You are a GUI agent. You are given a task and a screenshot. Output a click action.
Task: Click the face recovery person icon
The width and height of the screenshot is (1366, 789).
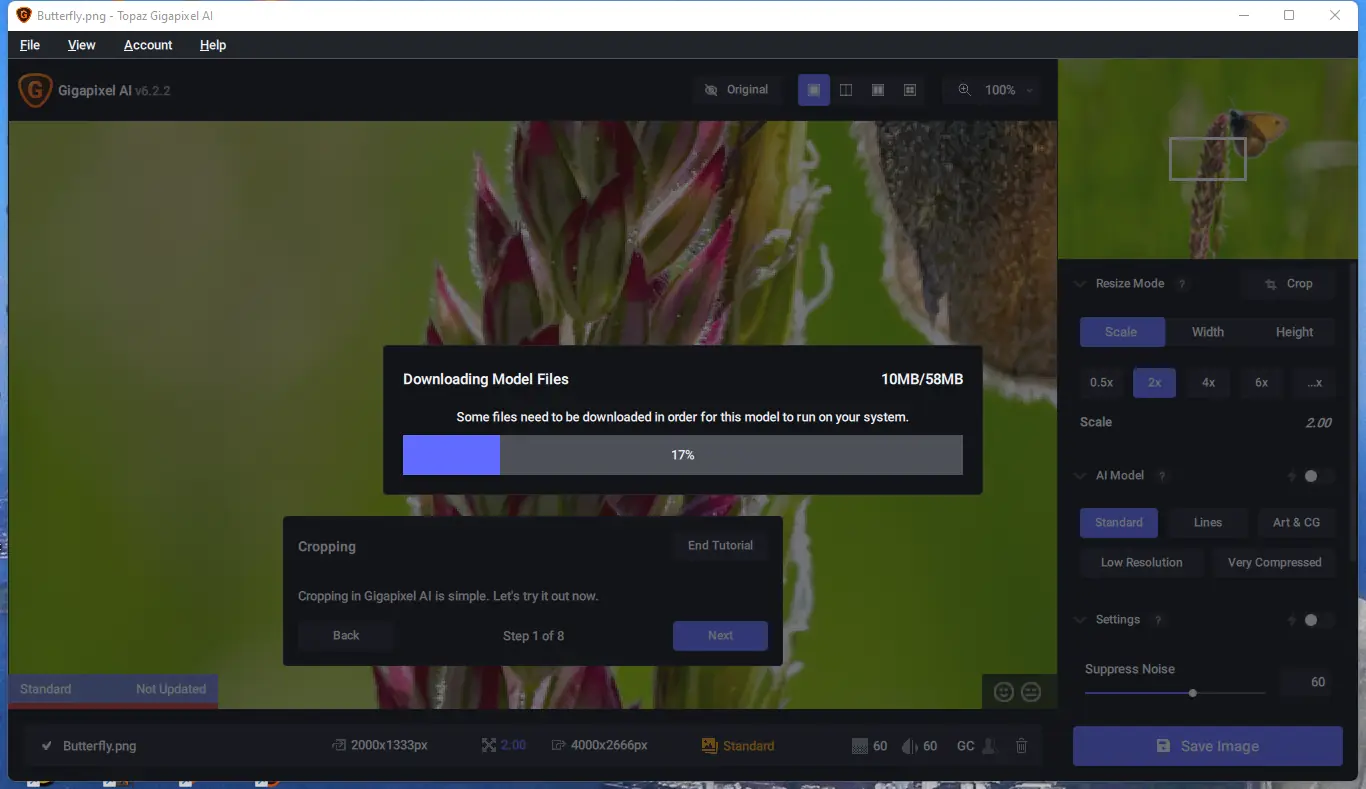click(x=989, y=746)
